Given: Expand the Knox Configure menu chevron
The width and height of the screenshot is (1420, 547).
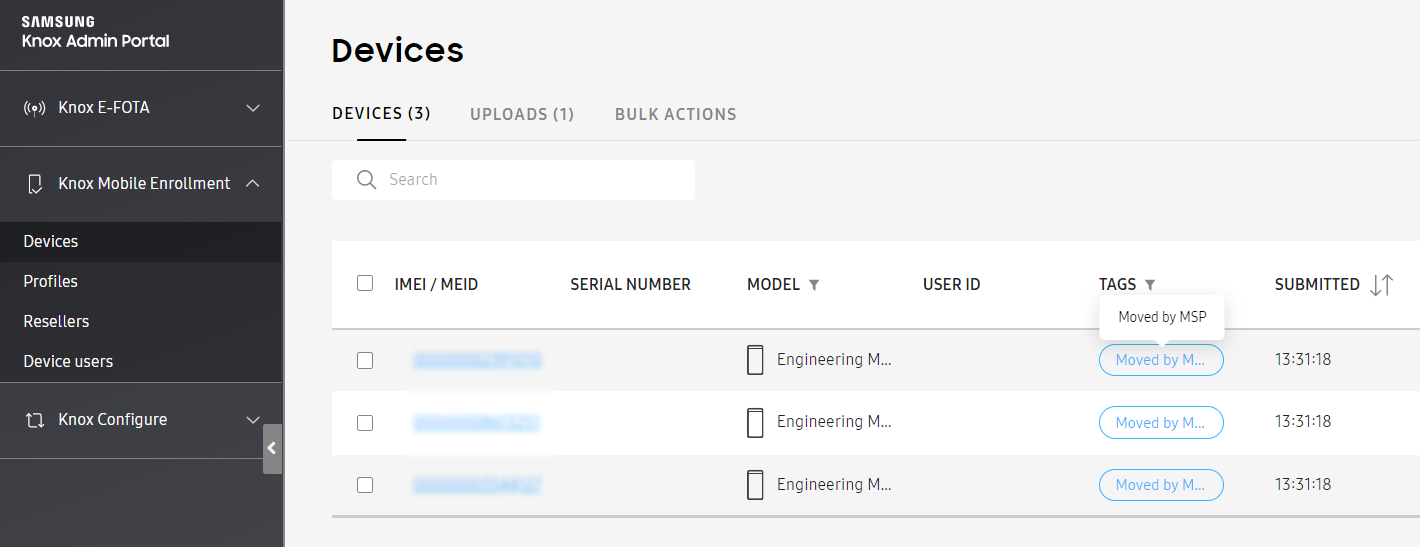Looking at the screenshot, I should [x=253, y=420].
